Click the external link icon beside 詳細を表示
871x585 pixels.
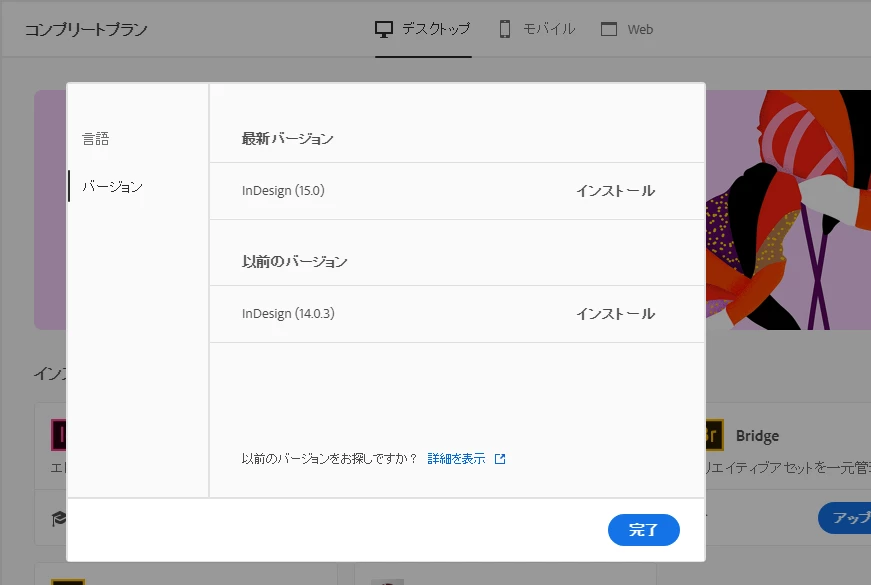(500, 459)
